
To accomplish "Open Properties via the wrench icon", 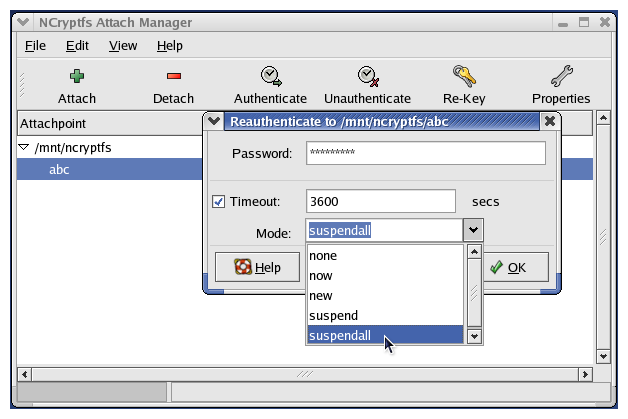I will tap(562, 76).
